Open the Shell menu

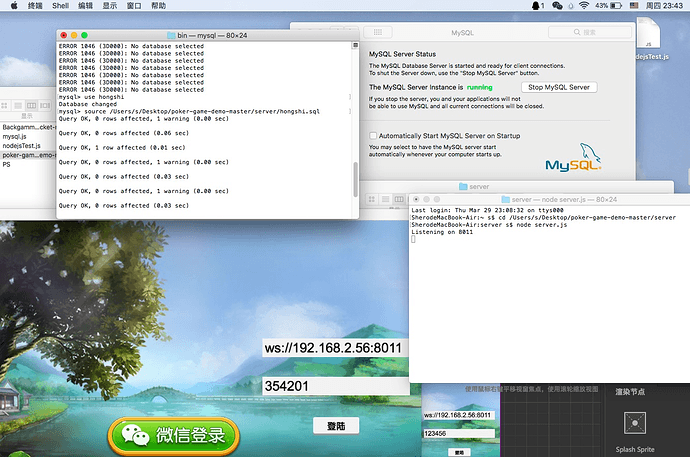[x=60, y=5]
